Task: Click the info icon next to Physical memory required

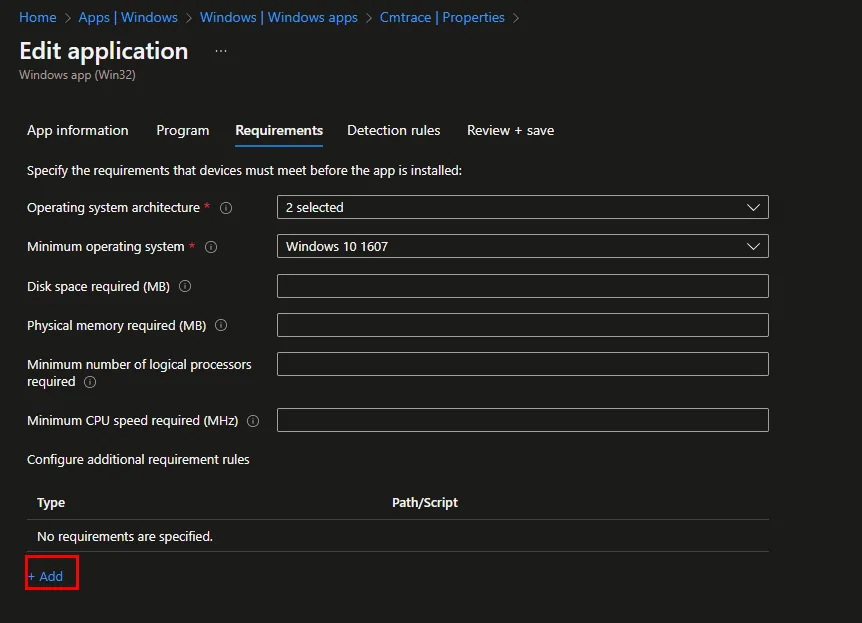Action: coord(221,325)
